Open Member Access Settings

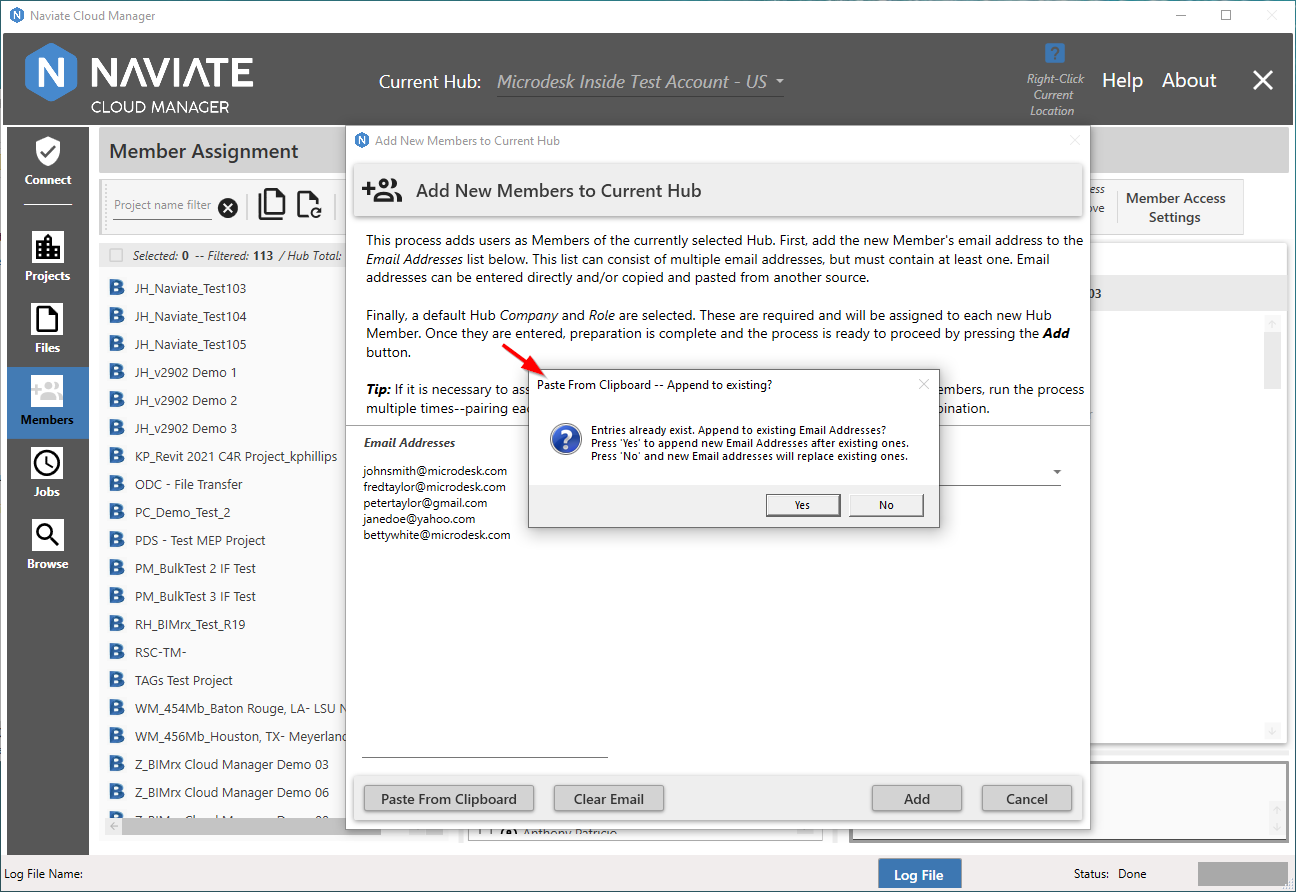(x=1175, y=208)
